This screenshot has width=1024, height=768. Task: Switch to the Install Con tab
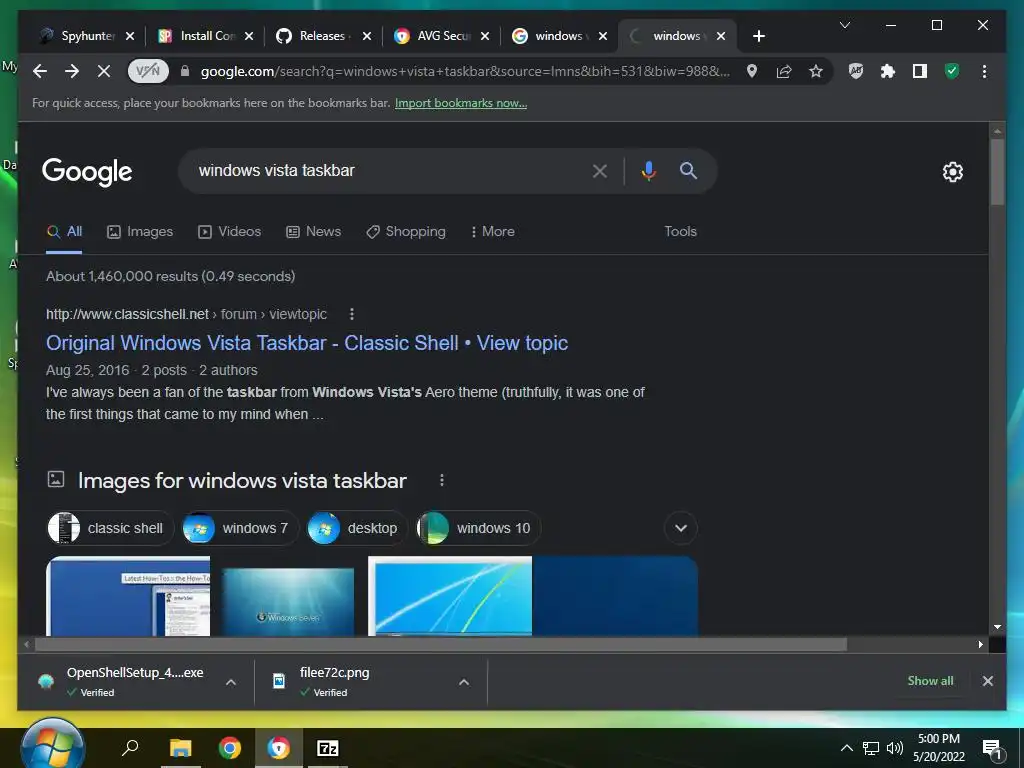[x=196, y=36]
